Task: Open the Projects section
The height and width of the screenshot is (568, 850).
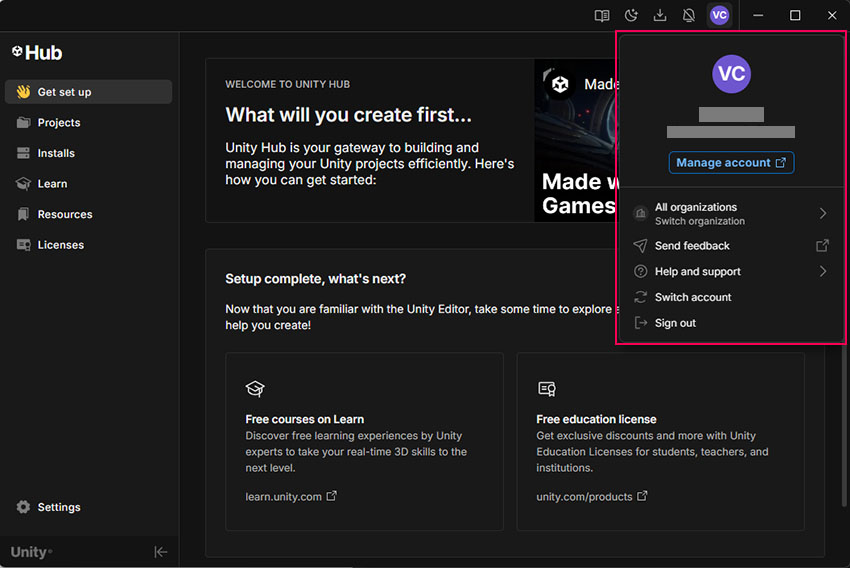Action: tap(88, 122)
